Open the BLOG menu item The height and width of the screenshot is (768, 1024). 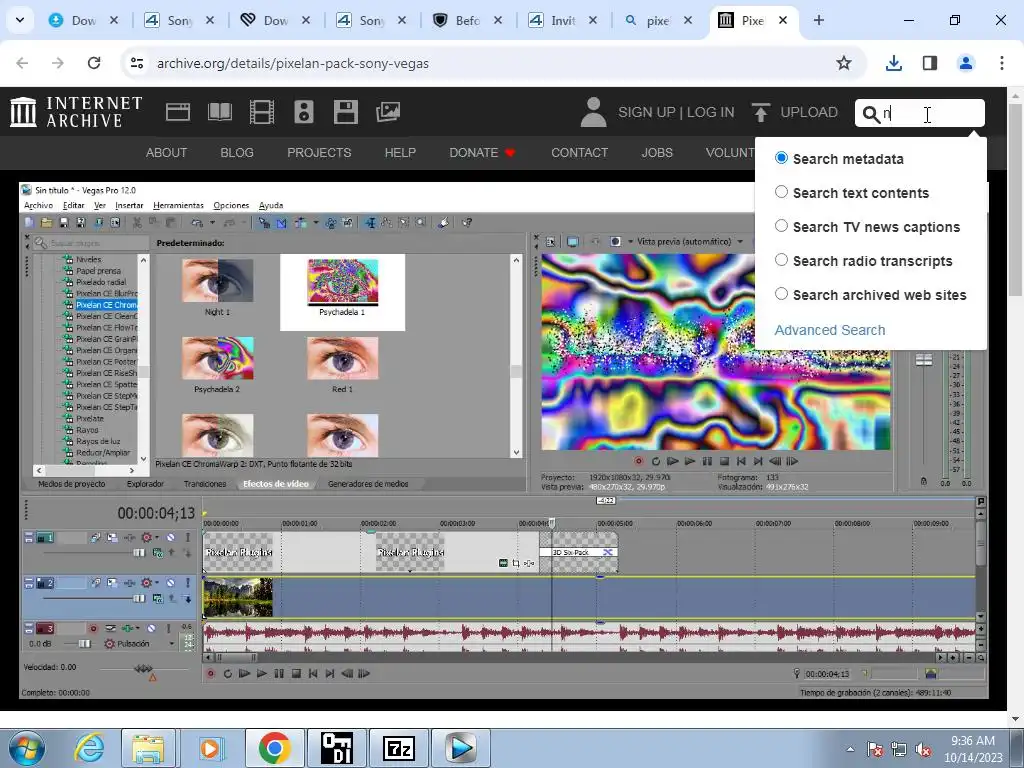(237, 153)
